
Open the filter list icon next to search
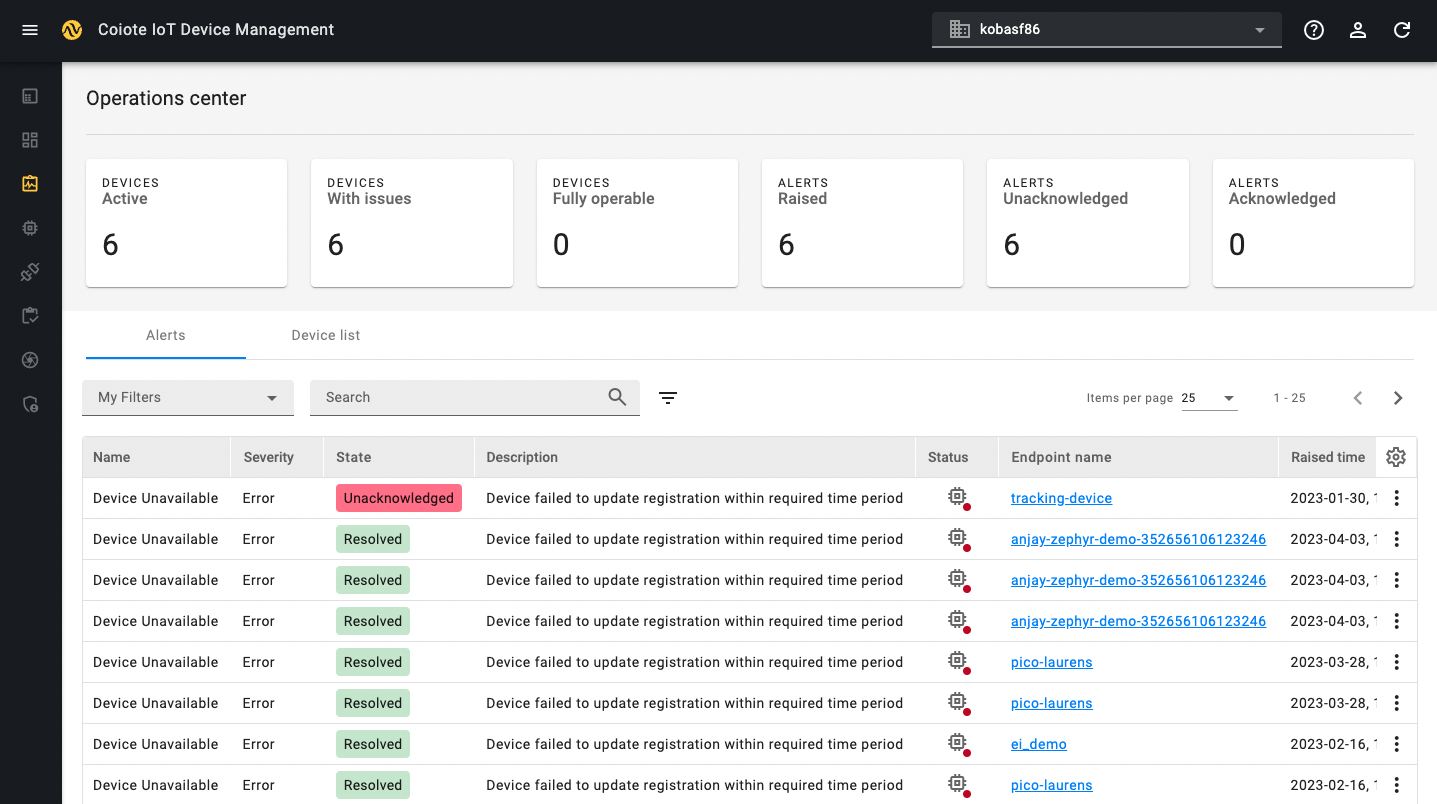click(668, 398)
